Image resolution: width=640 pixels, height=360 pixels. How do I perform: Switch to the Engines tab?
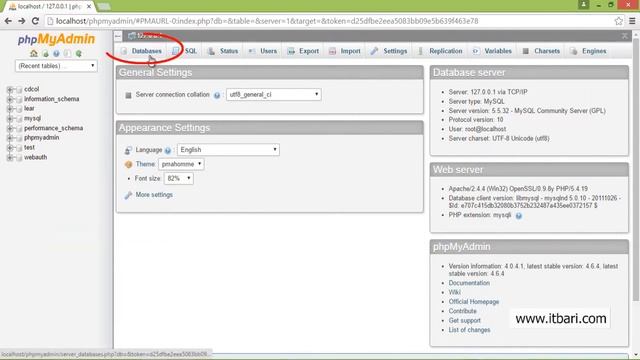pos(589,51)
